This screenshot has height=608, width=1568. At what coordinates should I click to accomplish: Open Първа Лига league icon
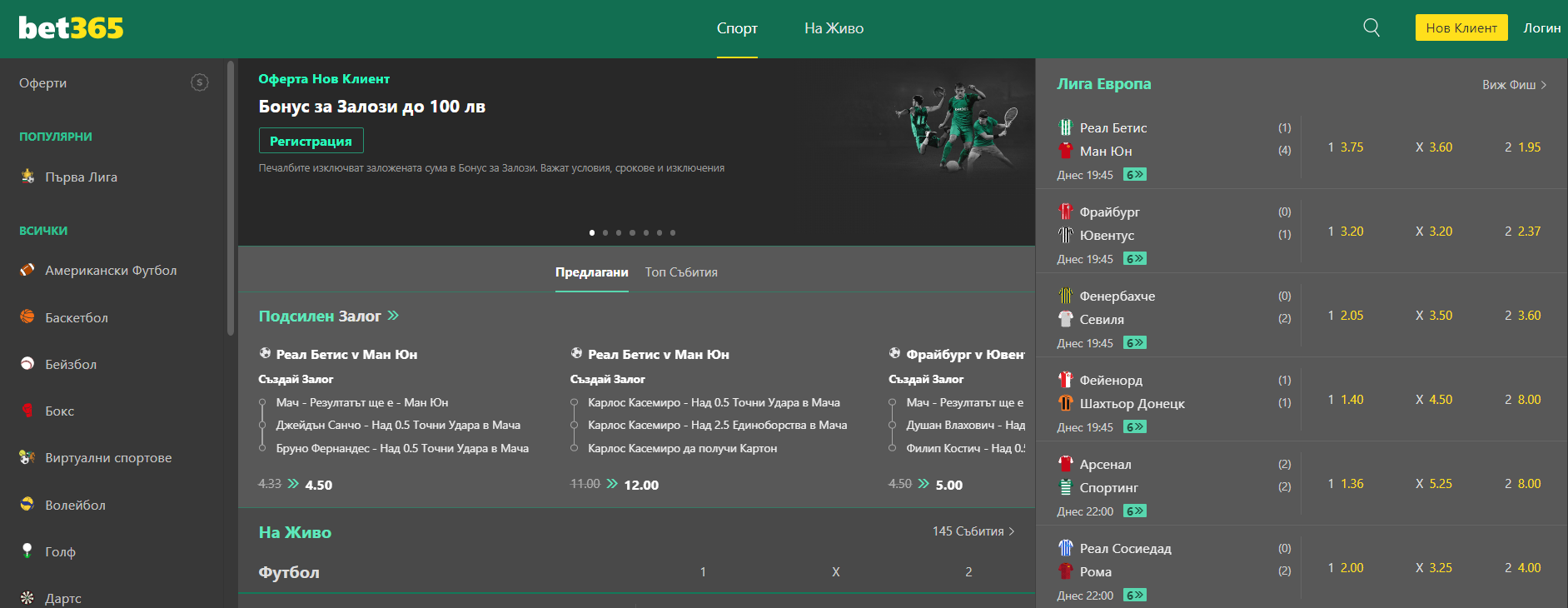(27, 176)
